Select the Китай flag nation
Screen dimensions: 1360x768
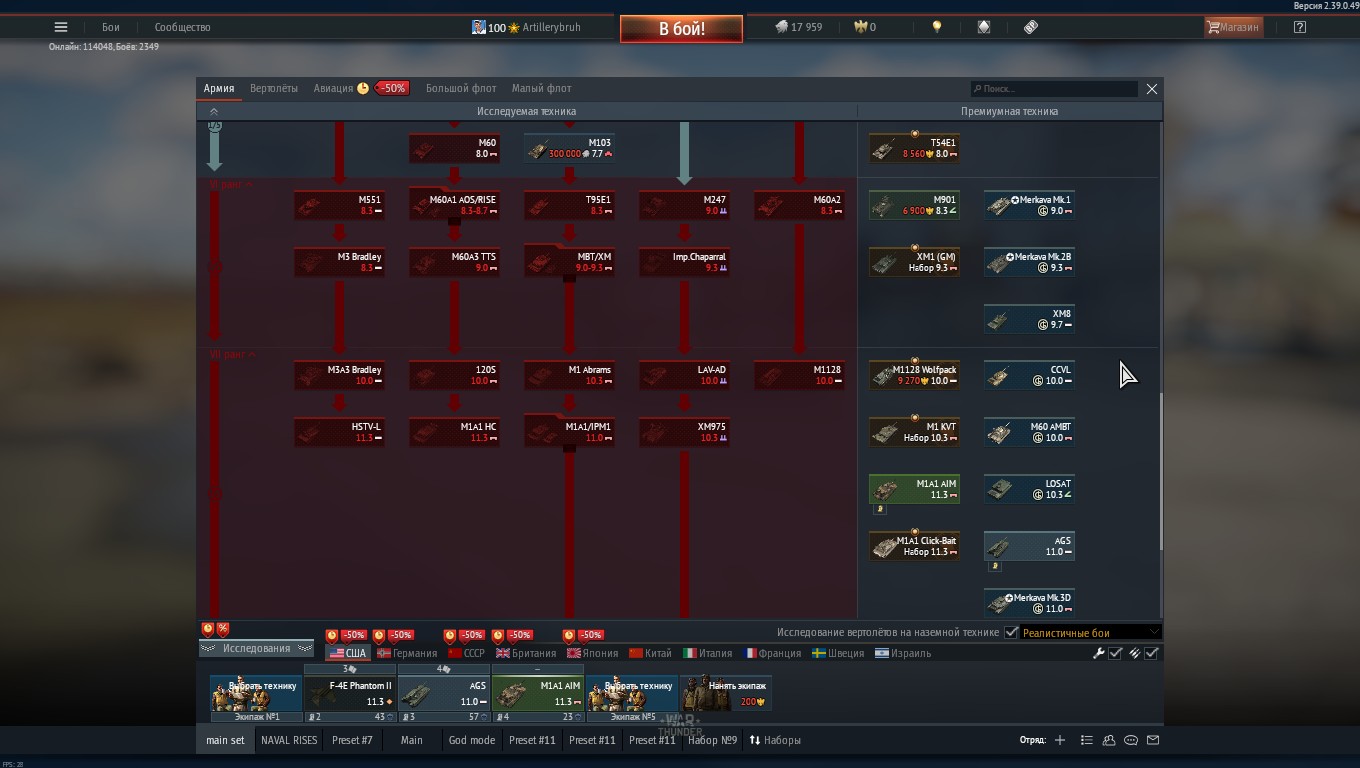[x=650, y=653]
